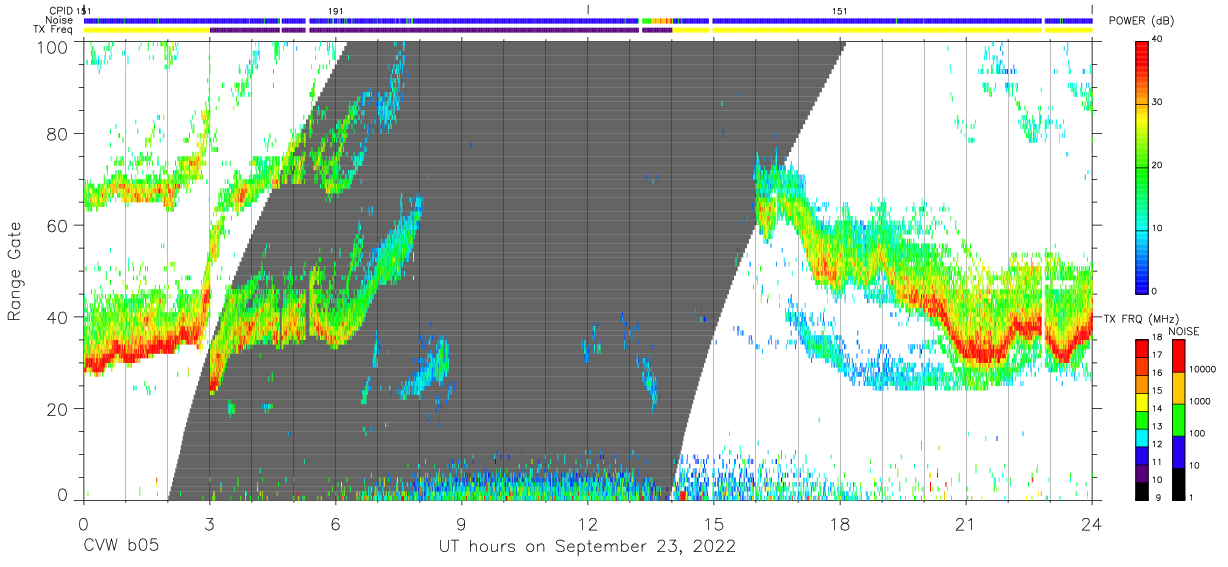Click the '12' UT hour axis label
Screen dimensions: 1228x567
click(x=588, y=524)
